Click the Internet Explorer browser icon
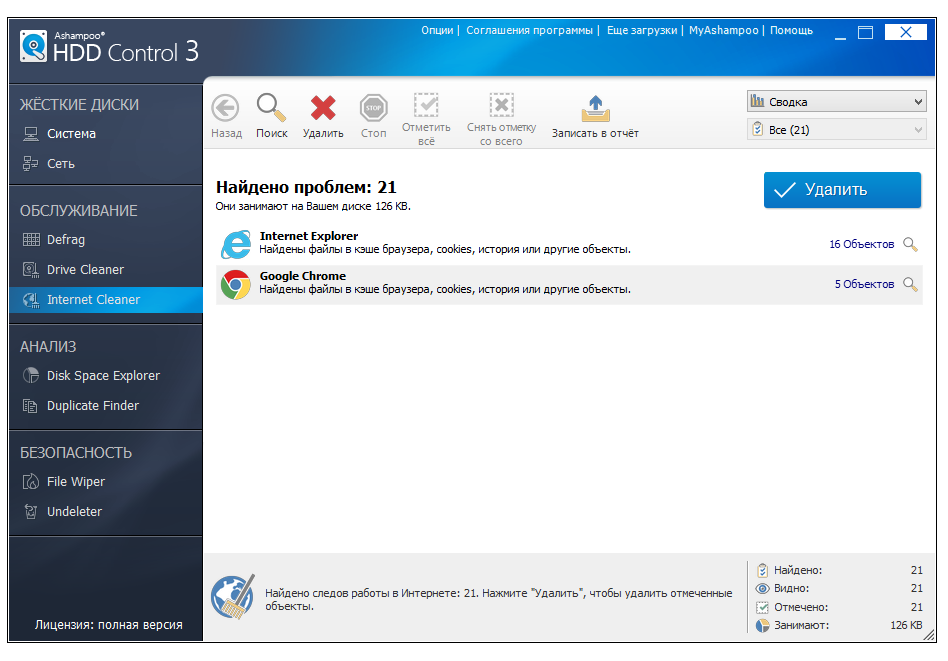Image resolution: width=948 pixels, height=661 pixels. 236,244
